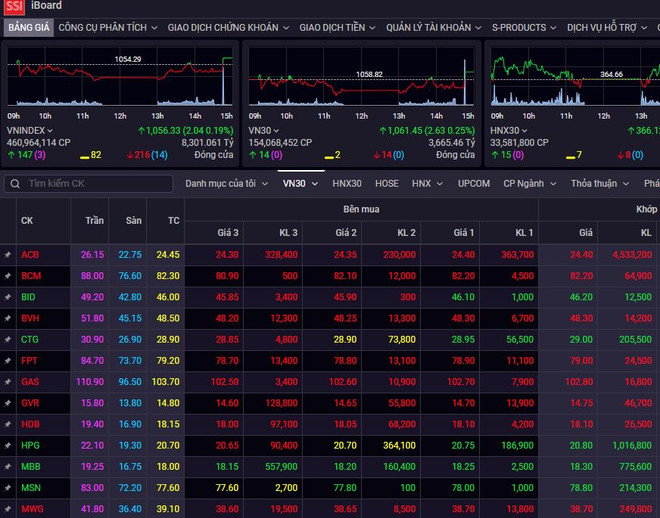Focus the Tìm kiếm CK search field

98,184
